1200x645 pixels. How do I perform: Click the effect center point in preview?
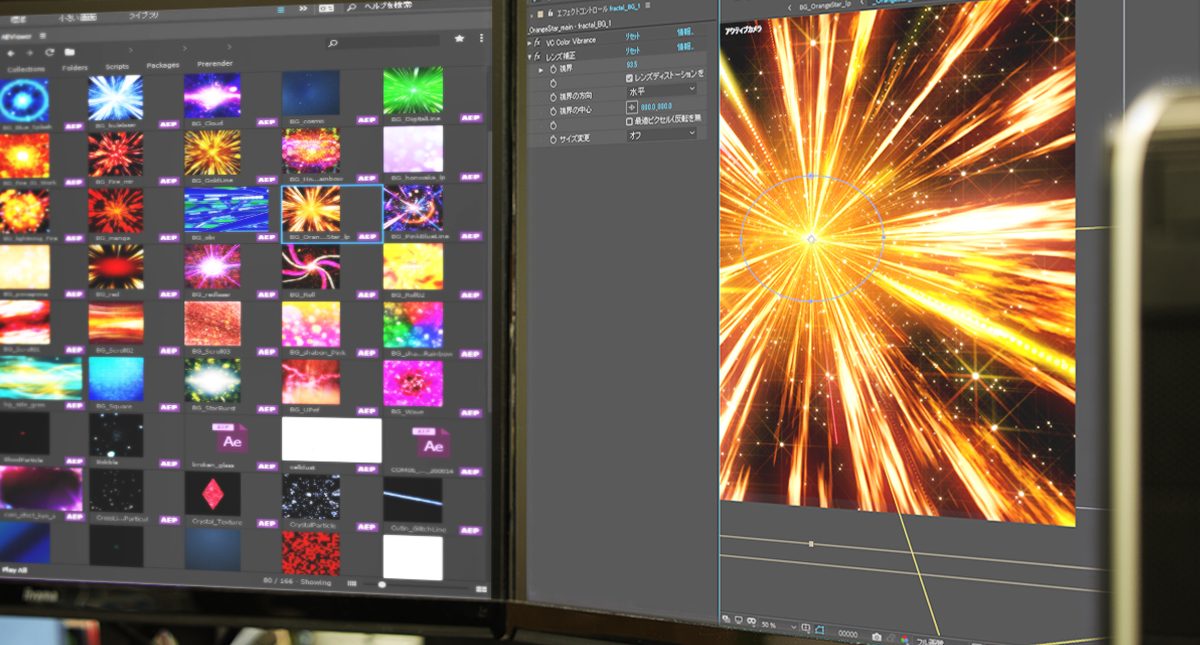coord(811,238)
